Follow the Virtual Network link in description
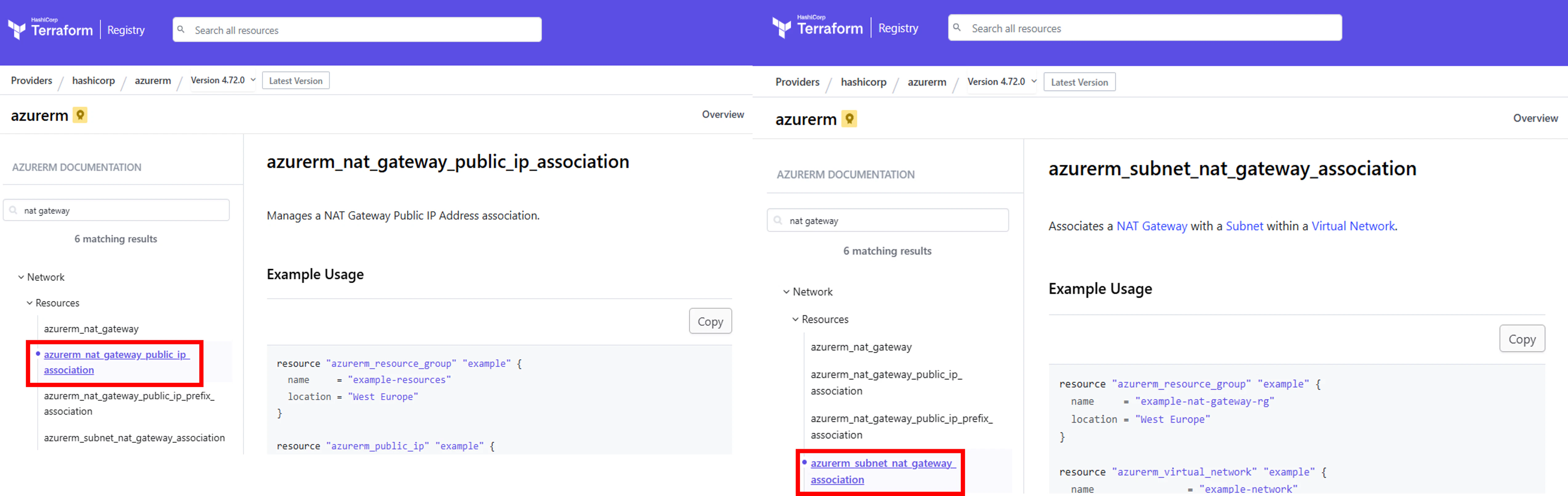Image resolution: width=1568 pixels, height=496 pixels. [x=1352, y=226]
